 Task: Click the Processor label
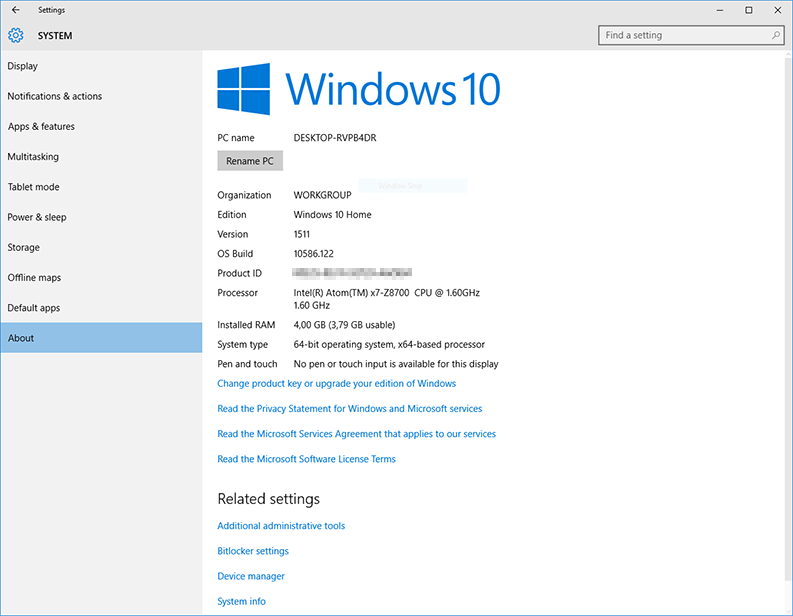click(238, 293)
